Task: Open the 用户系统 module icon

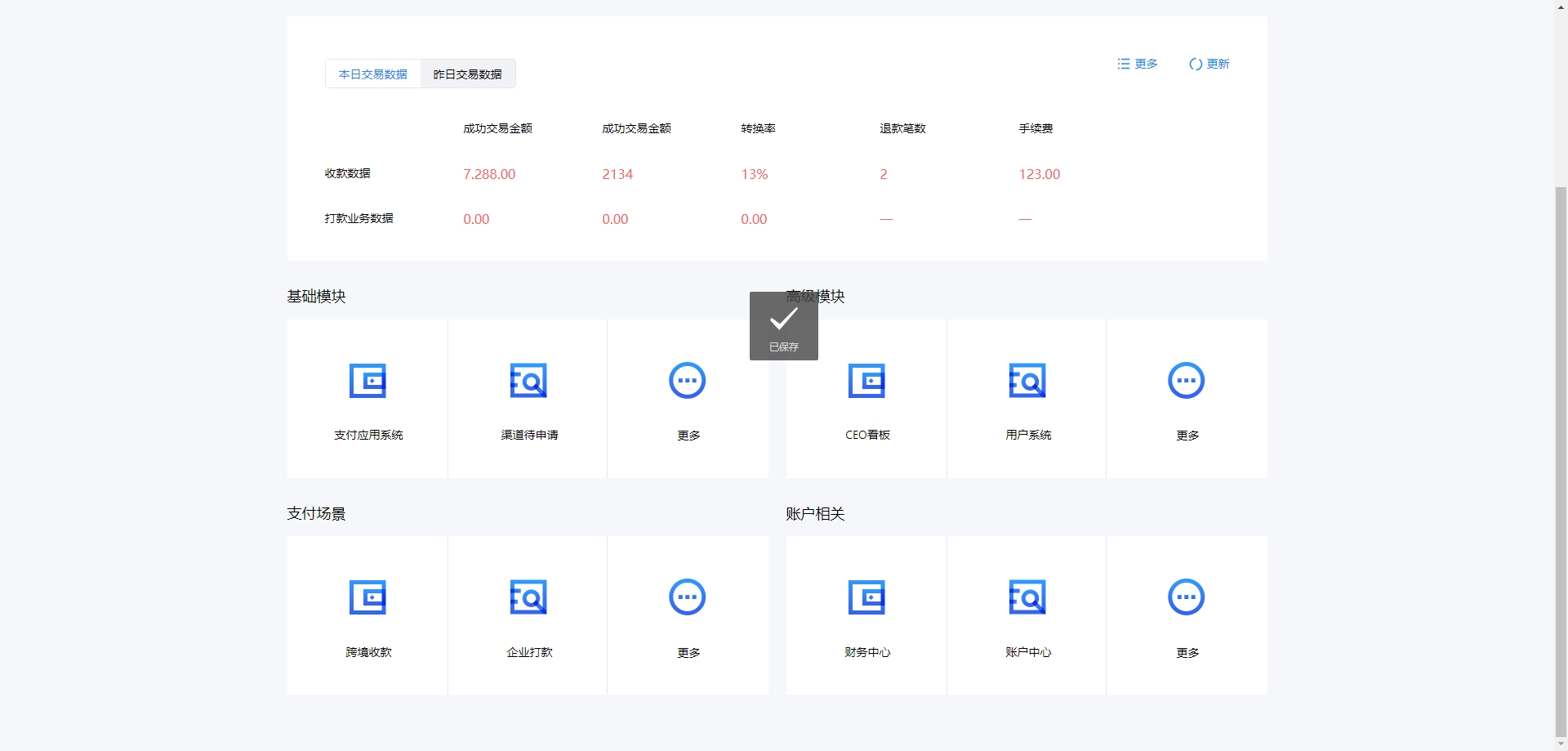Action: (x=1027, y=381)
